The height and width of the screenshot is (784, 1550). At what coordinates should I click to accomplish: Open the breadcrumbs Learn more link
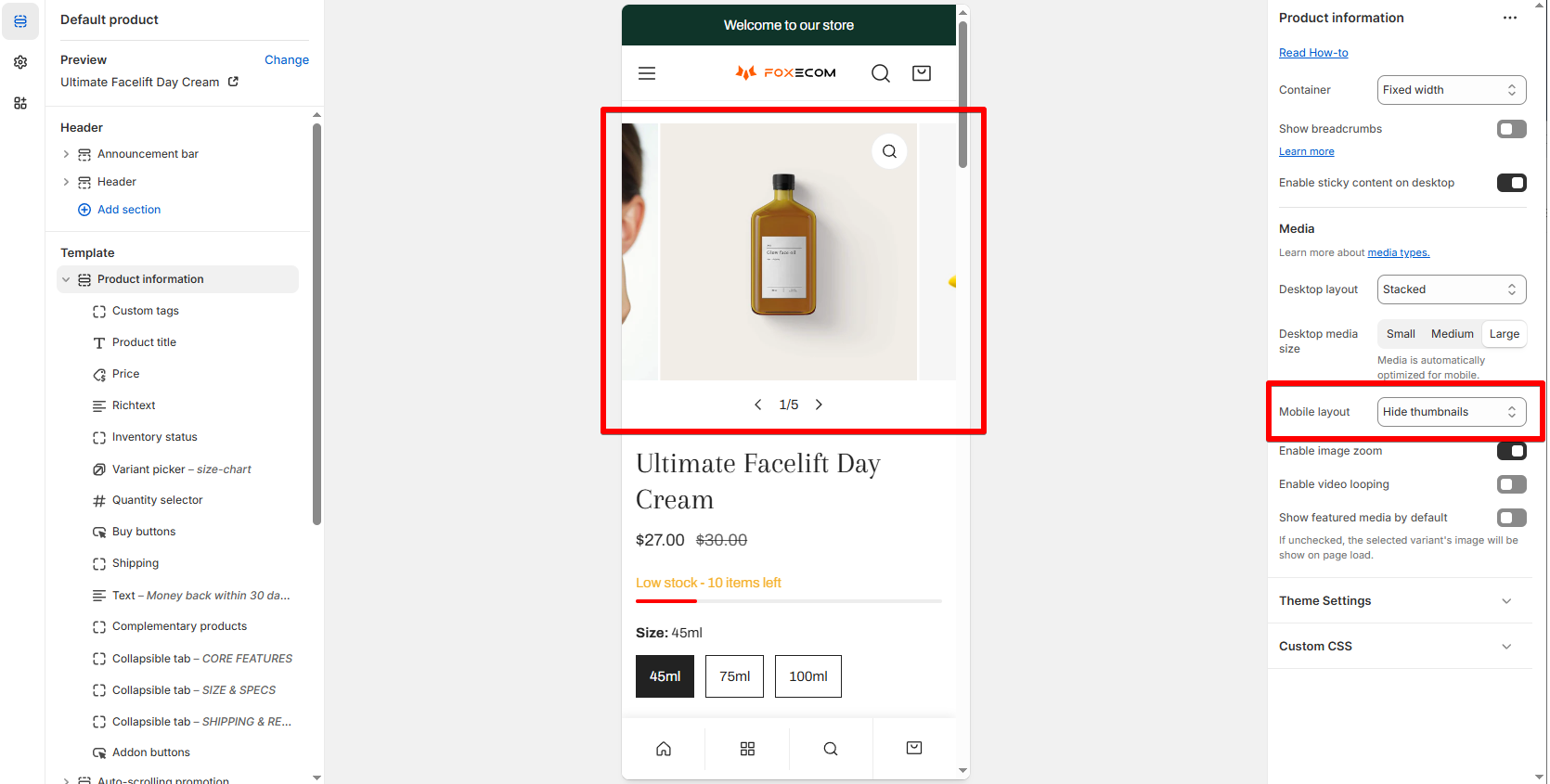point(1306,151)
